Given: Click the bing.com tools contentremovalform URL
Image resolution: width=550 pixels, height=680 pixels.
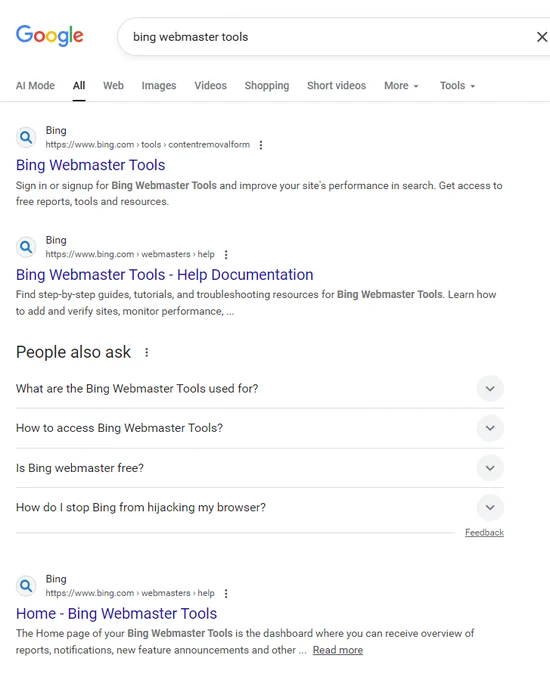Looking at the screenshot, I should [147, 144].
